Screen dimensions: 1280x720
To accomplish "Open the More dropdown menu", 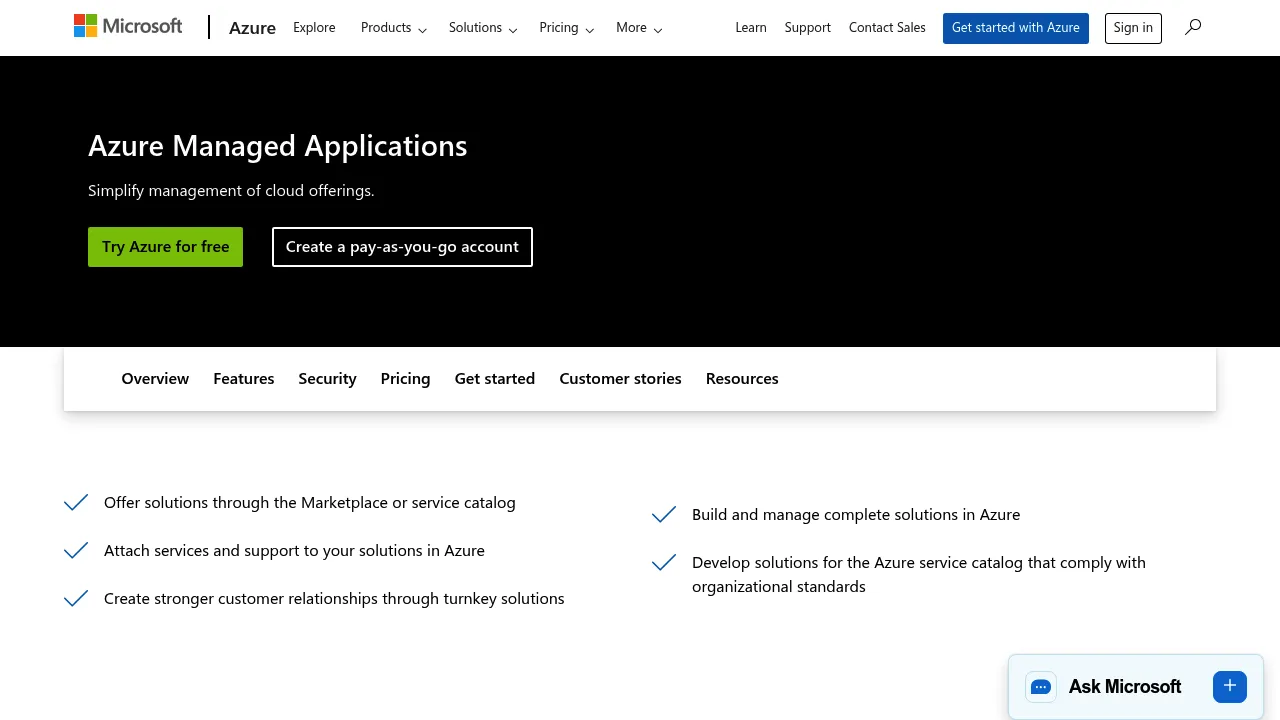I will pos(639,28).
